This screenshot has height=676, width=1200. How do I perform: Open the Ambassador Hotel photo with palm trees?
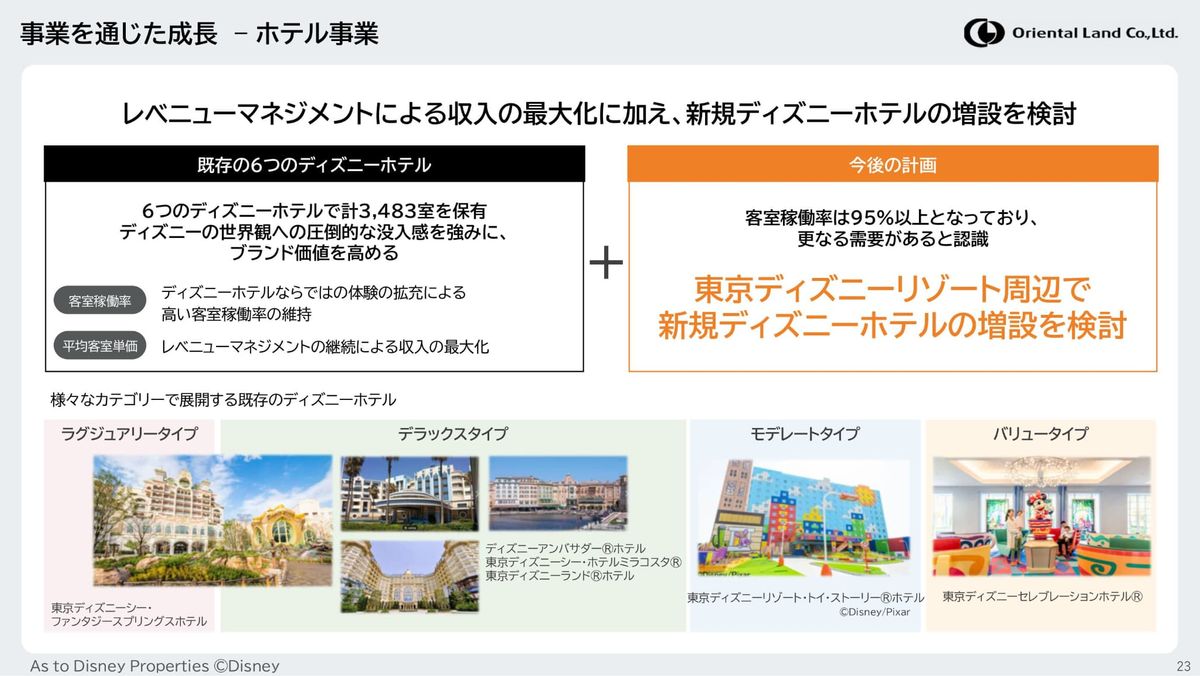408,493
